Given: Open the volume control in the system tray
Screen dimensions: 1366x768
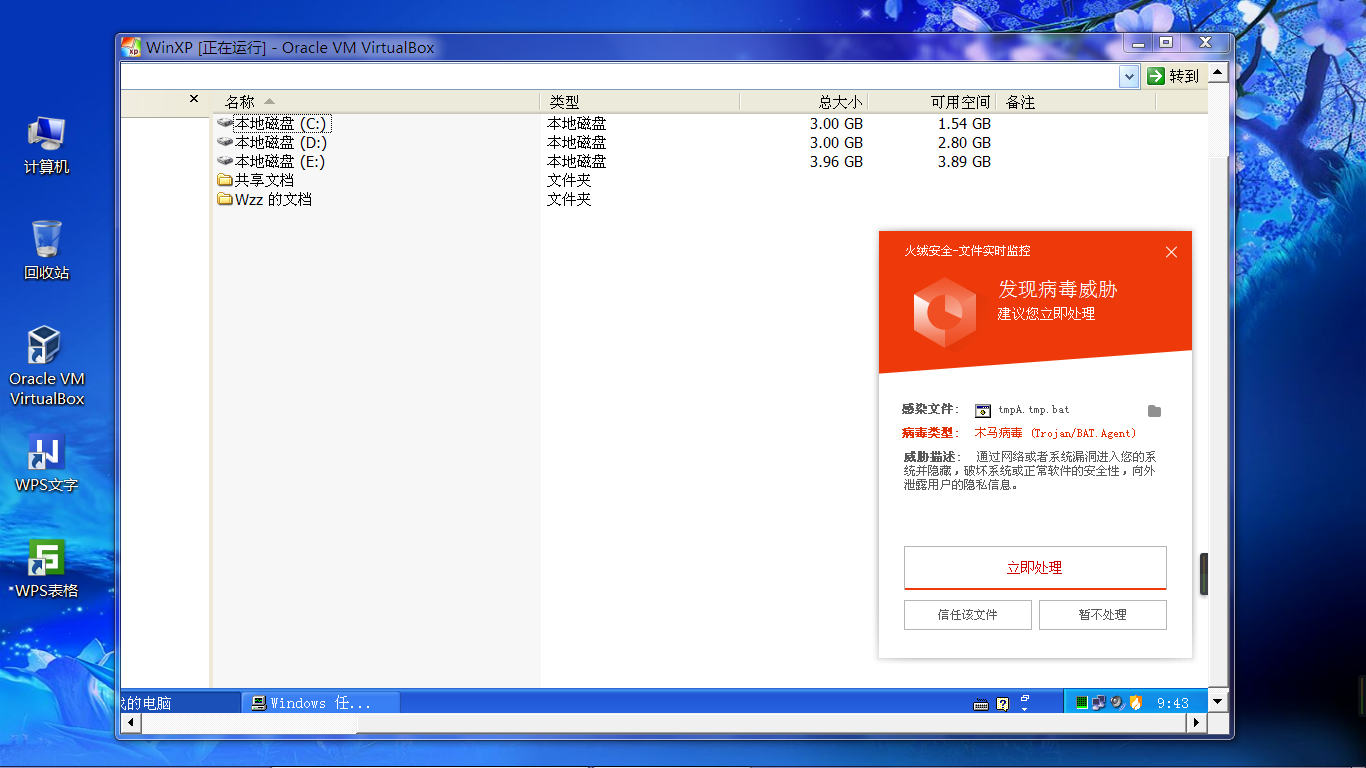Looking at the screenshot, I should click(1116, 702).
